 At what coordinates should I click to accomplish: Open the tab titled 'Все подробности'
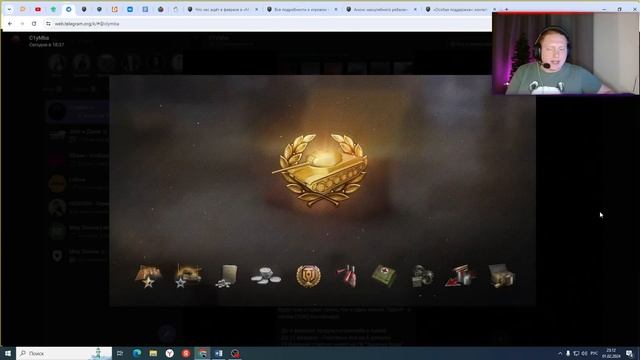(x=302, y=9)
